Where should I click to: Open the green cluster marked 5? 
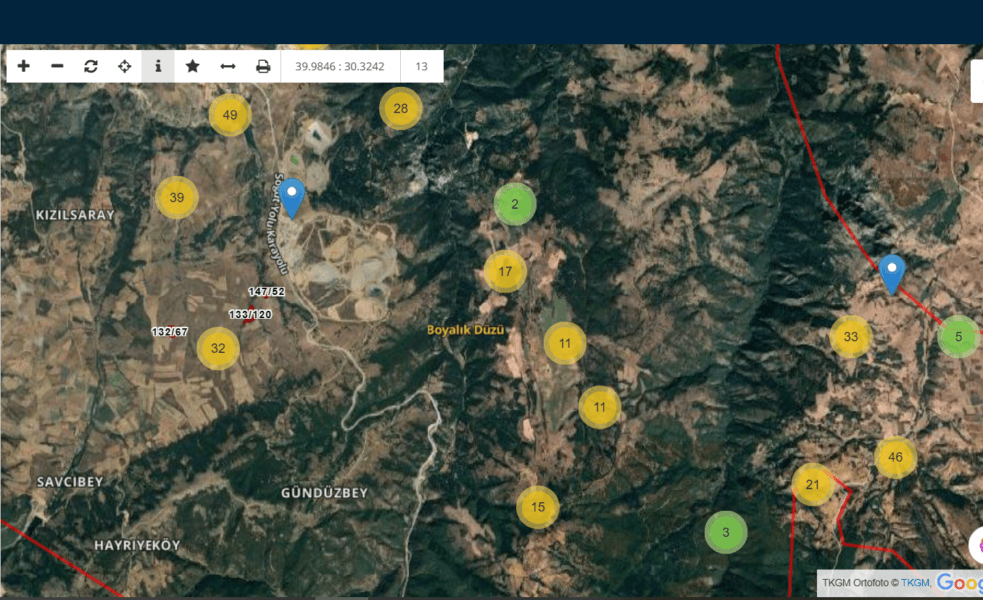click(x=958, y=336)
